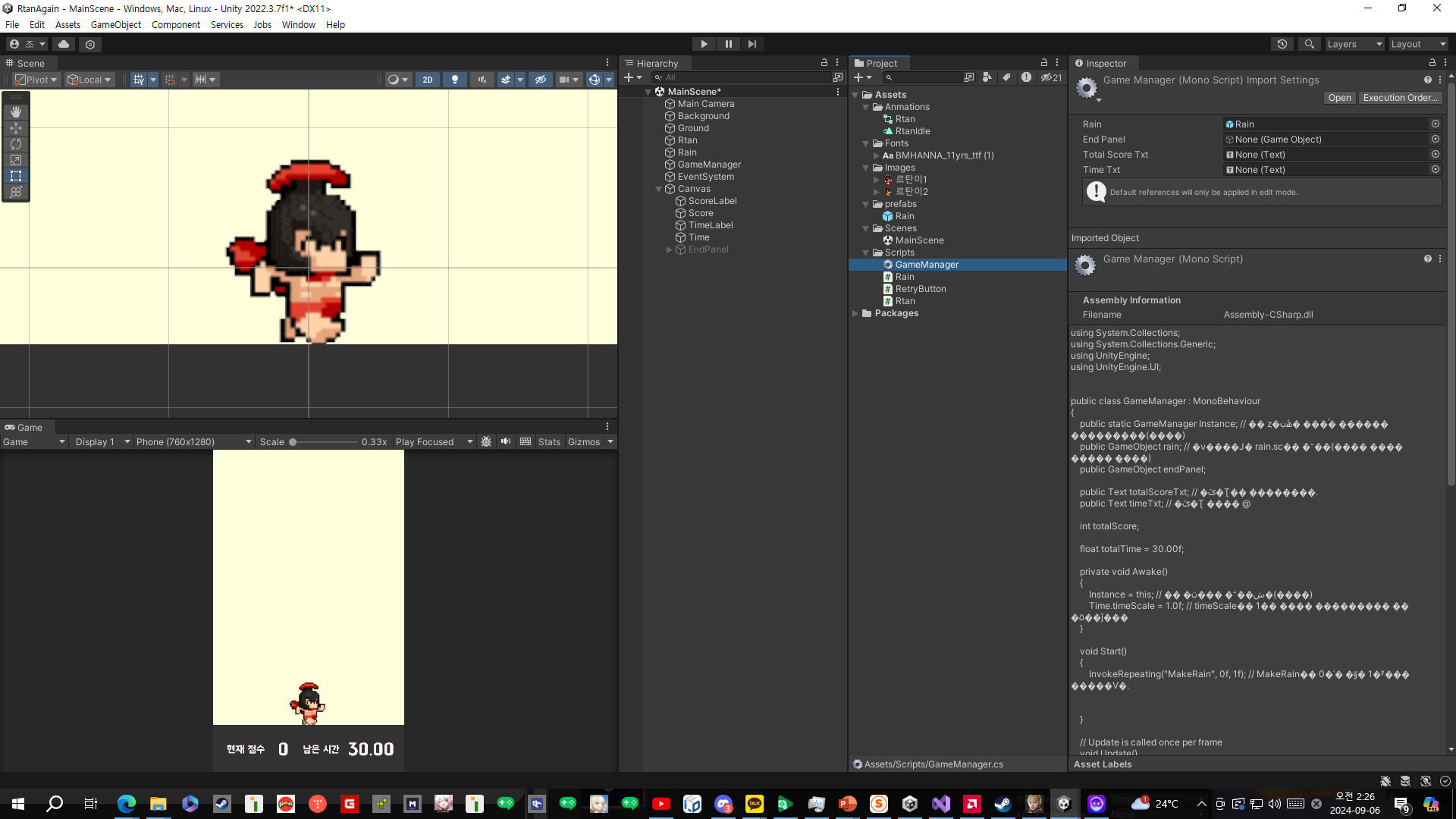Toggle 2D mode in Scene view
Image resolution: width=1456 pixels, height=819 pixels.
pyautogui.click(x=428, y=80)
